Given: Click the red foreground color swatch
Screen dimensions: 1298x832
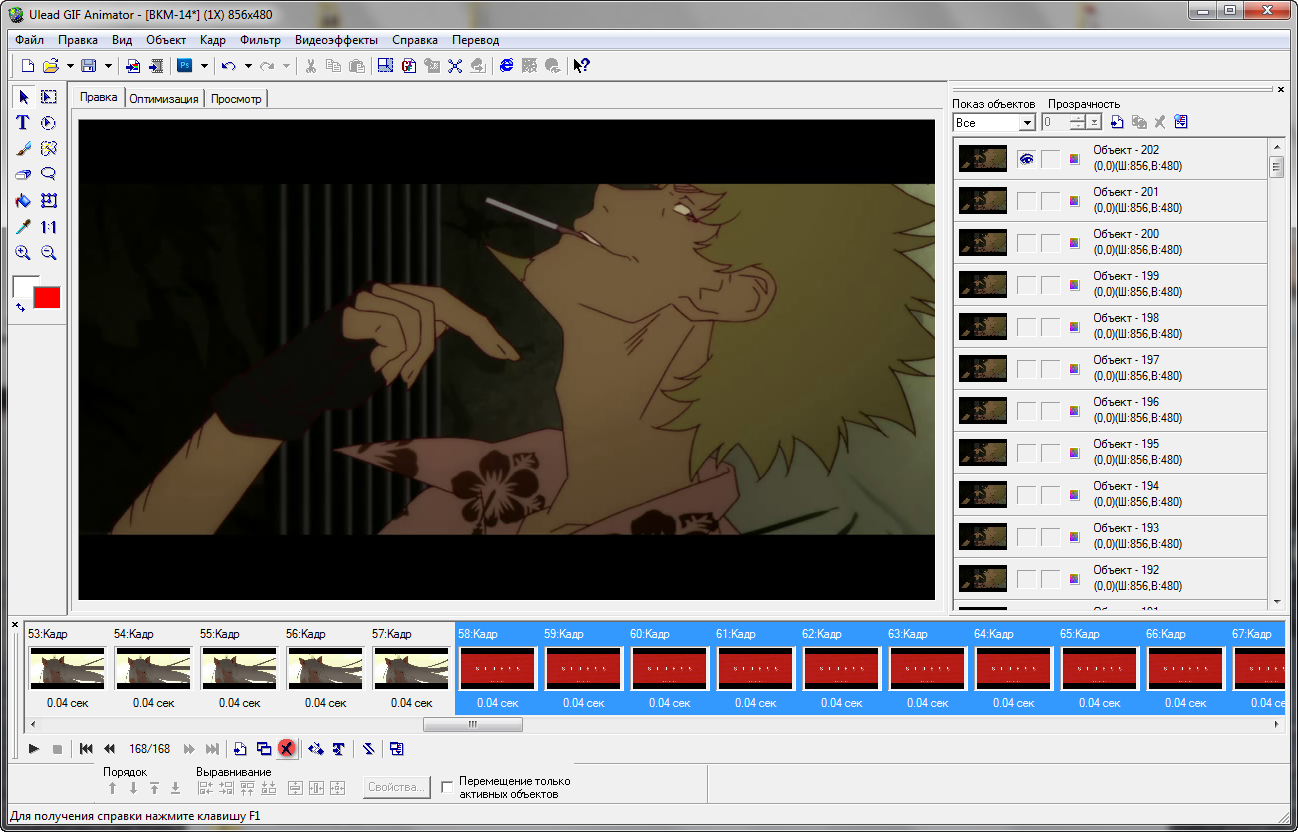Looking at the screenshot, I should (47, 297).
